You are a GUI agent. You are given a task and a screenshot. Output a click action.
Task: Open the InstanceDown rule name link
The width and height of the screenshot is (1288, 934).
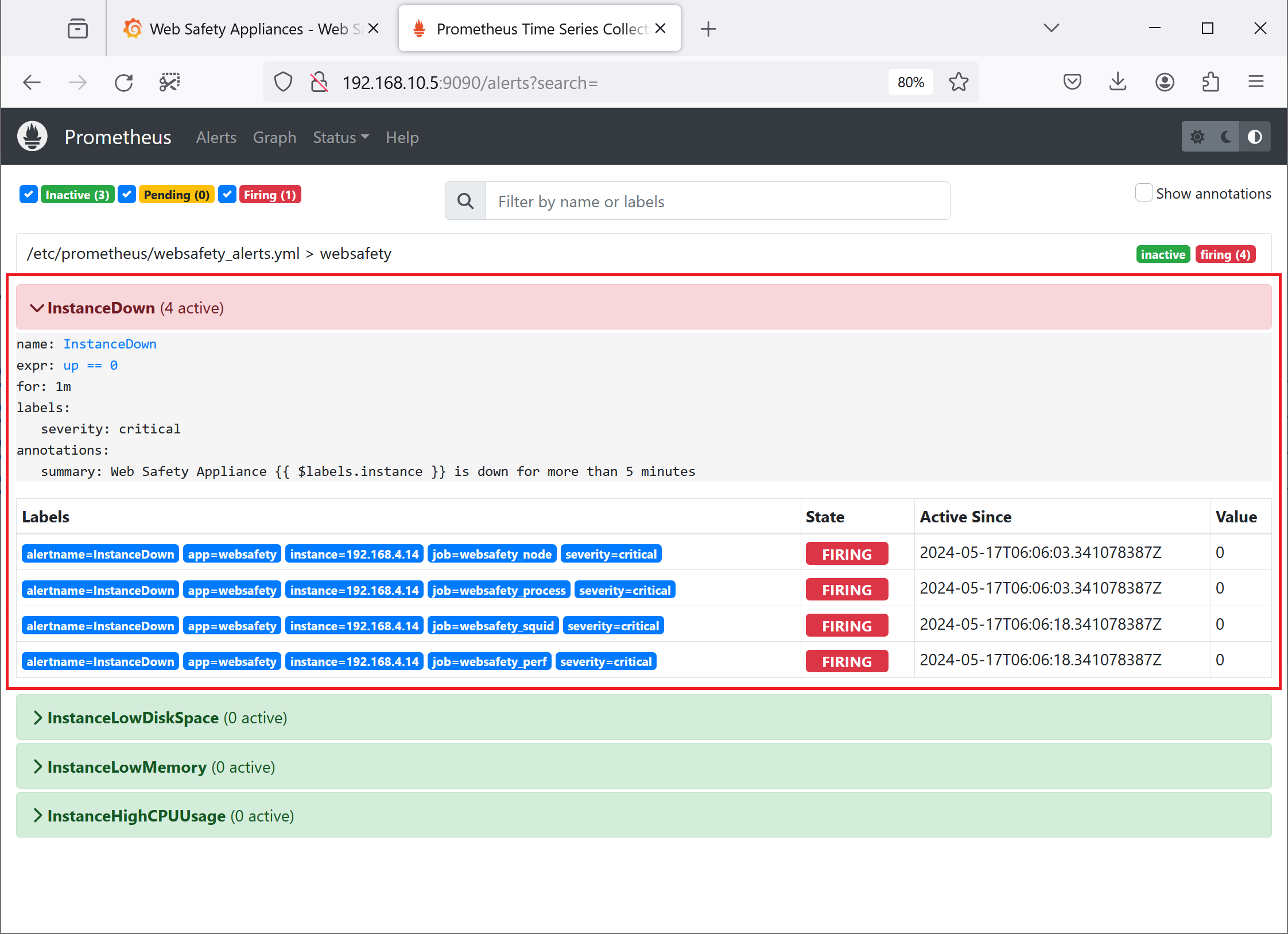(x=110, y=344)
